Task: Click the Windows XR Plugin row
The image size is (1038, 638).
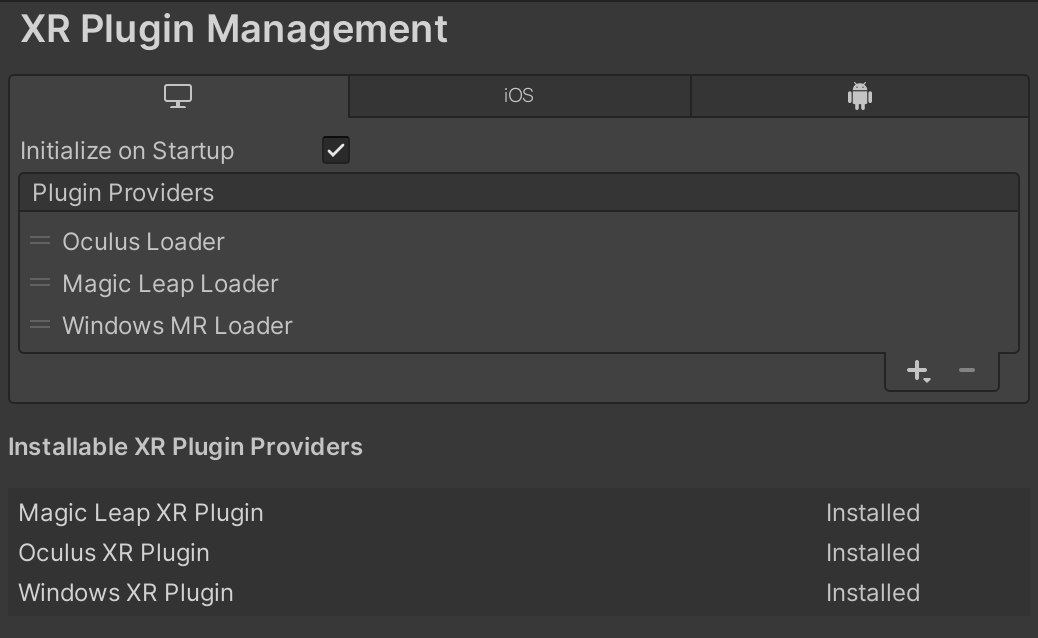Action: [126, 593]
